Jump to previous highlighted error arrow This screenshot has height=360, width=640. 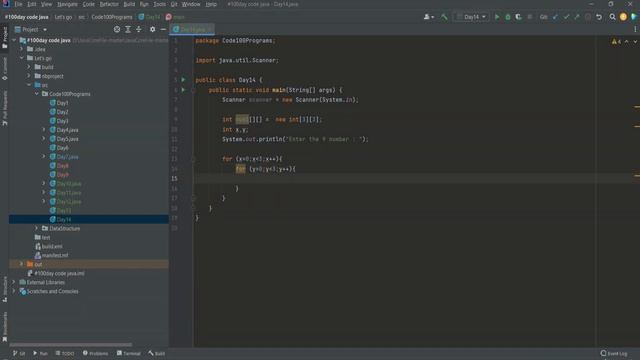627,42
